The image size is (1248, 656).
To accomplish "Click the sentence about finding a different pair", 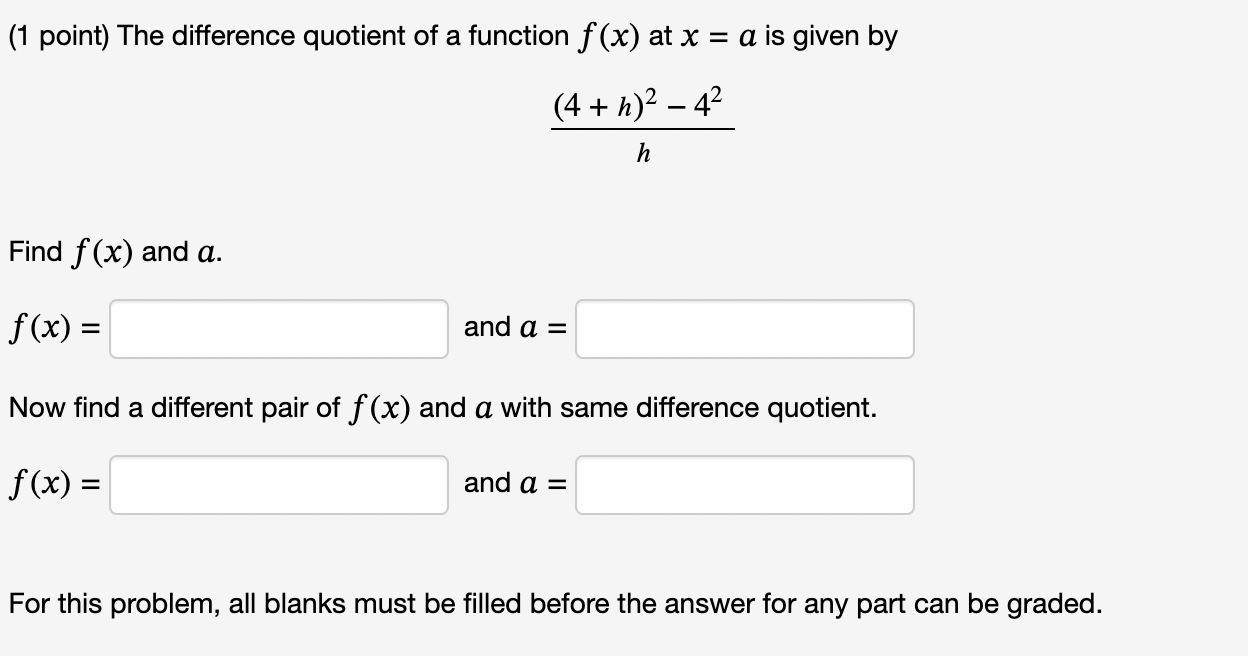I will pos(442,407).
